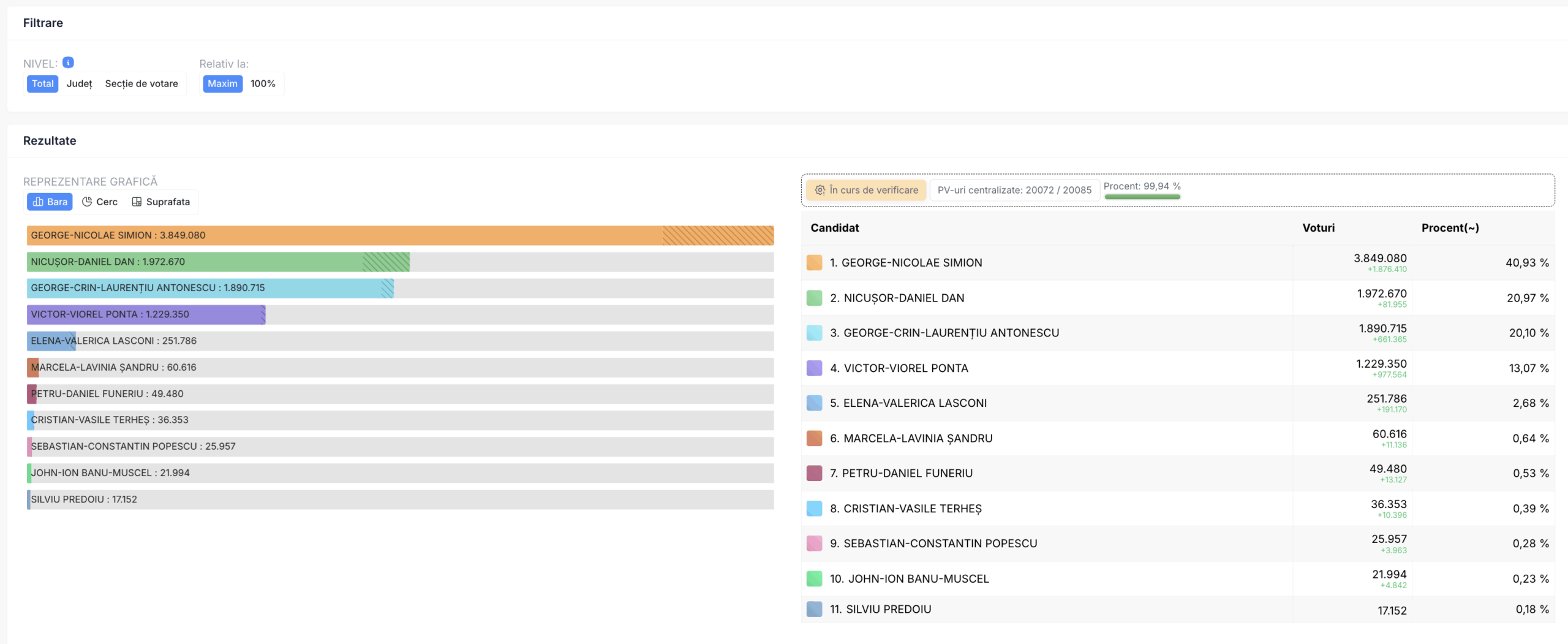Click the grid icon for Suprafata

(x=137, y=202)
